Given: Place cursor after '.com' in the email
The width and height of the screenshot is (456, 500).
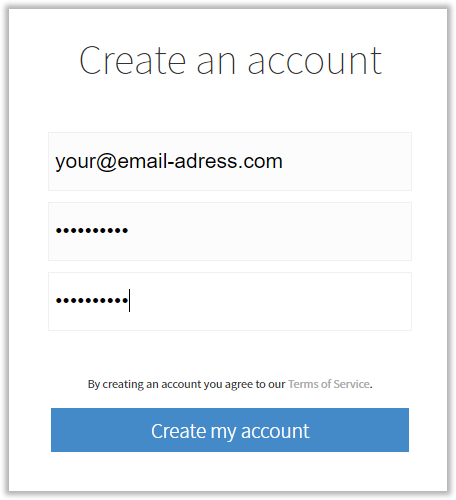Looking at the screenshot, I should [x=283, y=162].
